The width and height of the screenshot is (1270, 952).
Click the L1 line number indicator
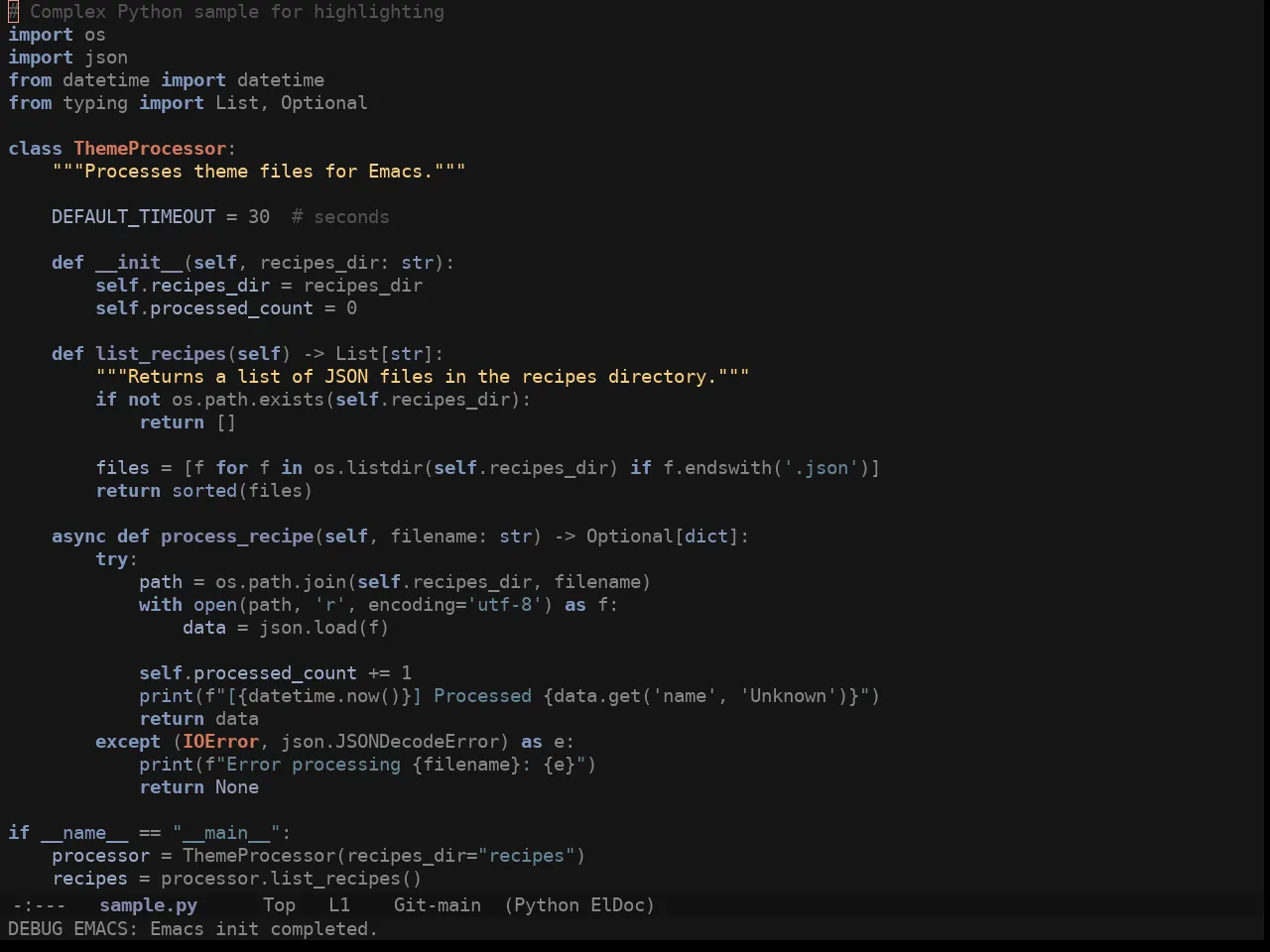tap(339, 905)
